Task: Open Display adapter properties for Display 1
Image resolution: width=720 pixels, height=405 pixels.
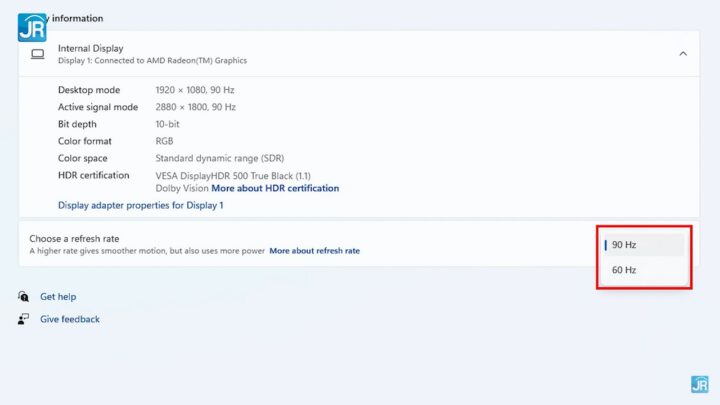Action: click(140, 205)
